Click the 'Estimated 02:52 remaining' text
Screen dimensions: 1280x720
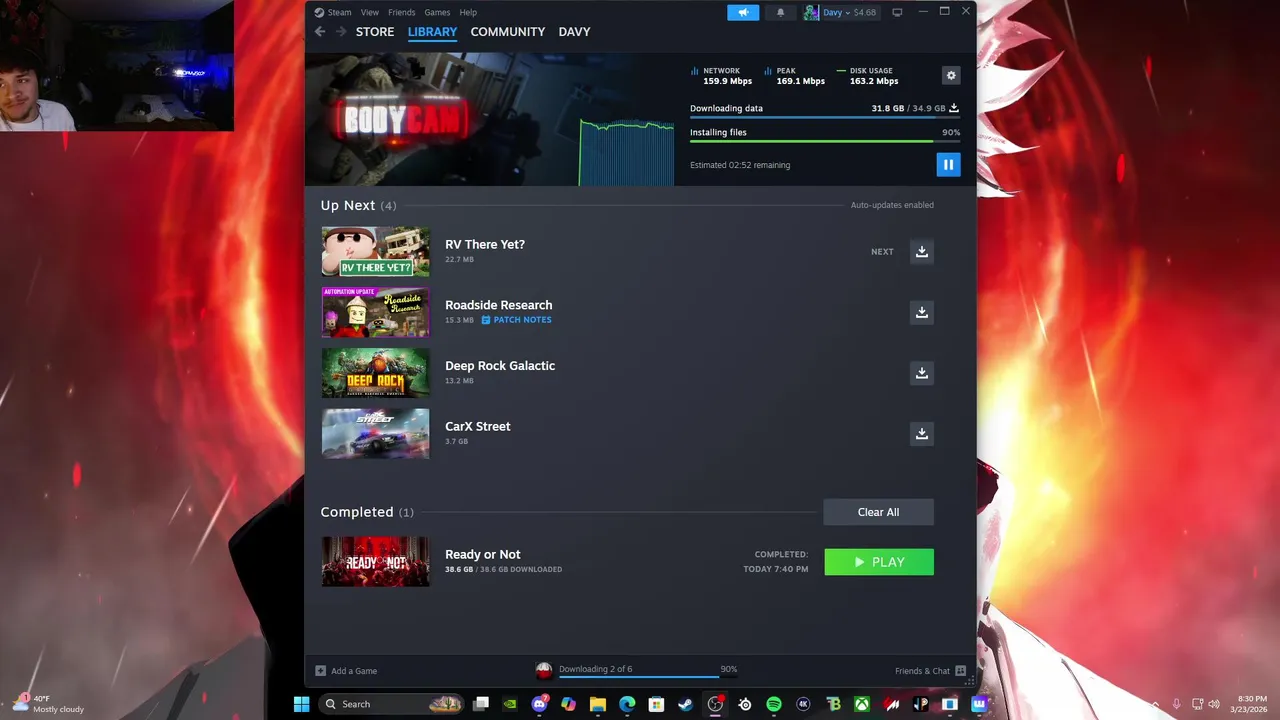pos(740,165)
